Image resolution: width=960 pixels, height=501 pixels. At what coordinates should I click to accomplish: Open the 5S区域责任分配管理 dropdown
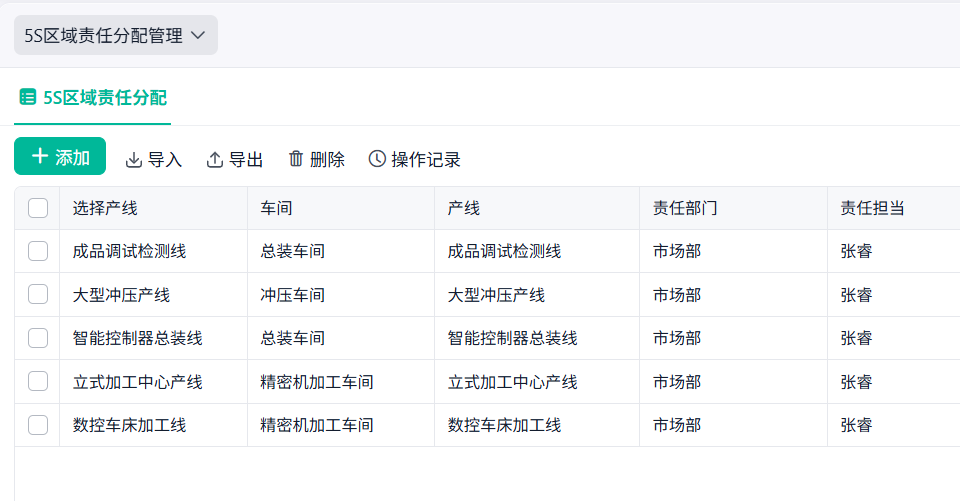(115, 35)
